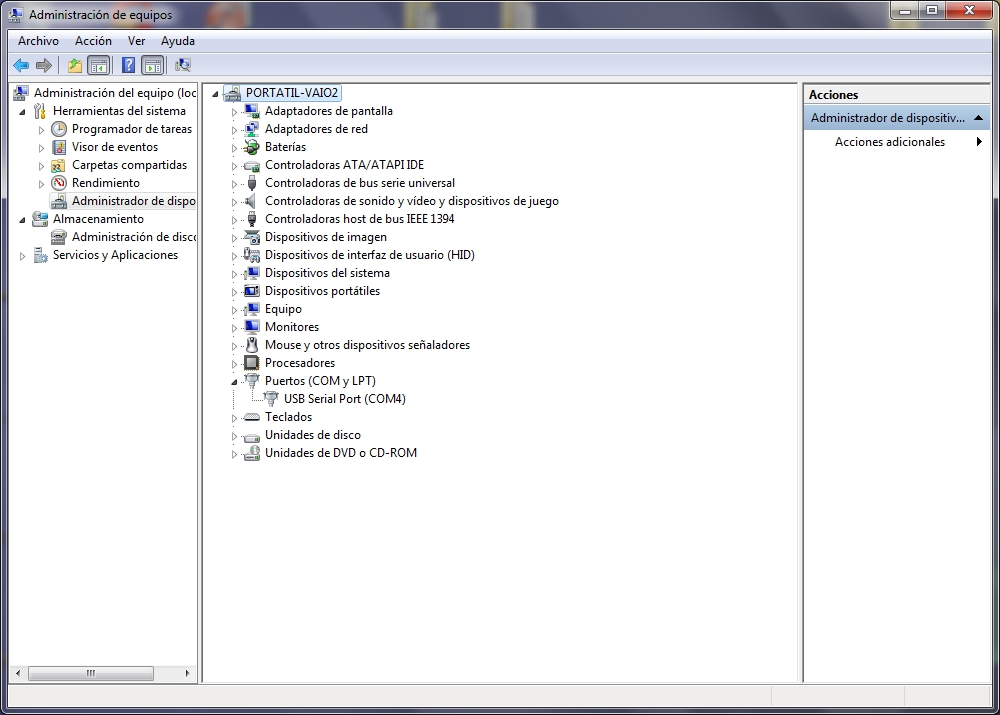Click the HID devices icon
Image resolution: width=1000 pixels, height=715 pixels.
(x=252, y=255)
